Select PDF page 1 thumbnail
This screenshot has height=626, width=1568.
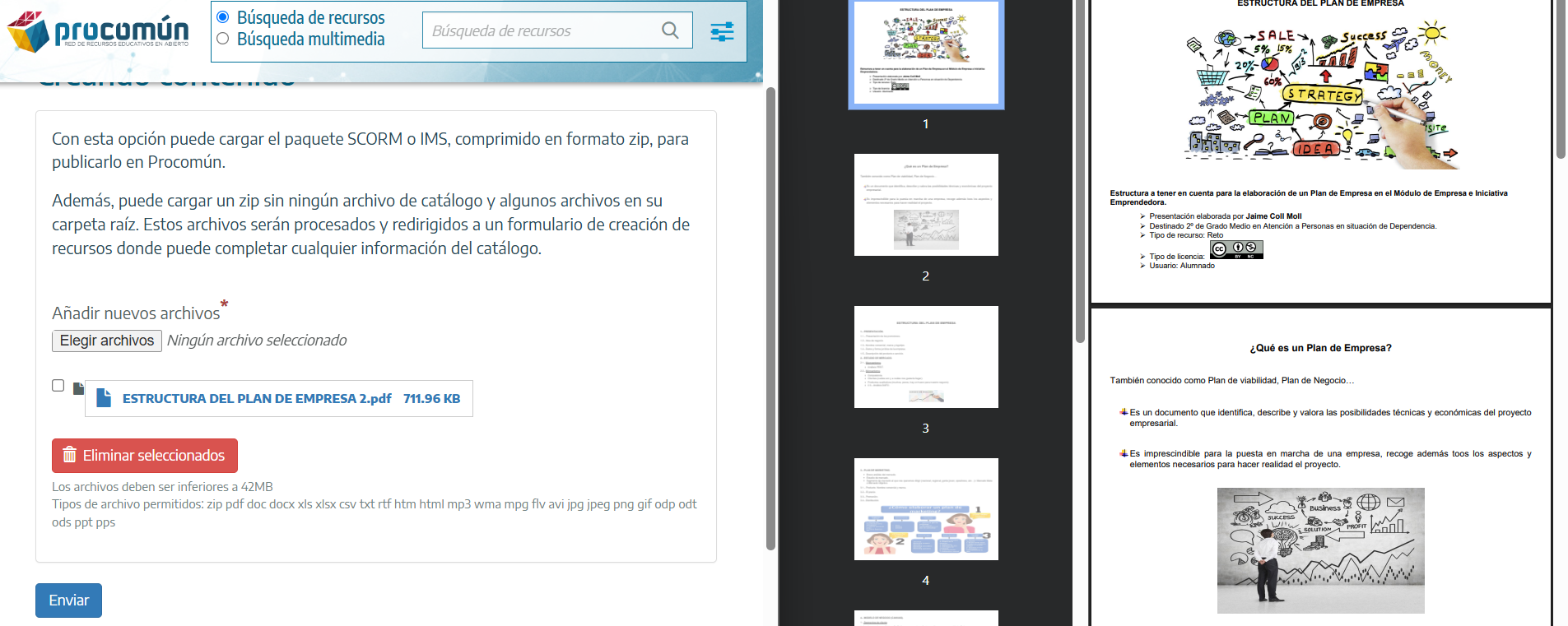tap(926, 53)
